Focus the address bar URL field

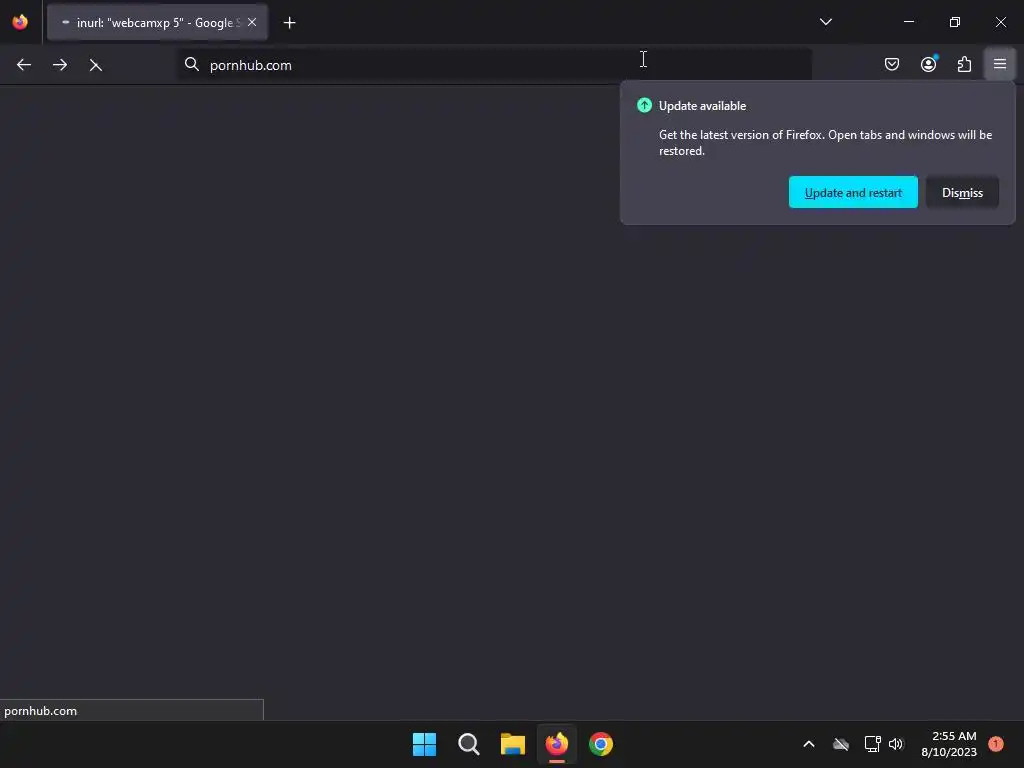[x=495, y=65]
